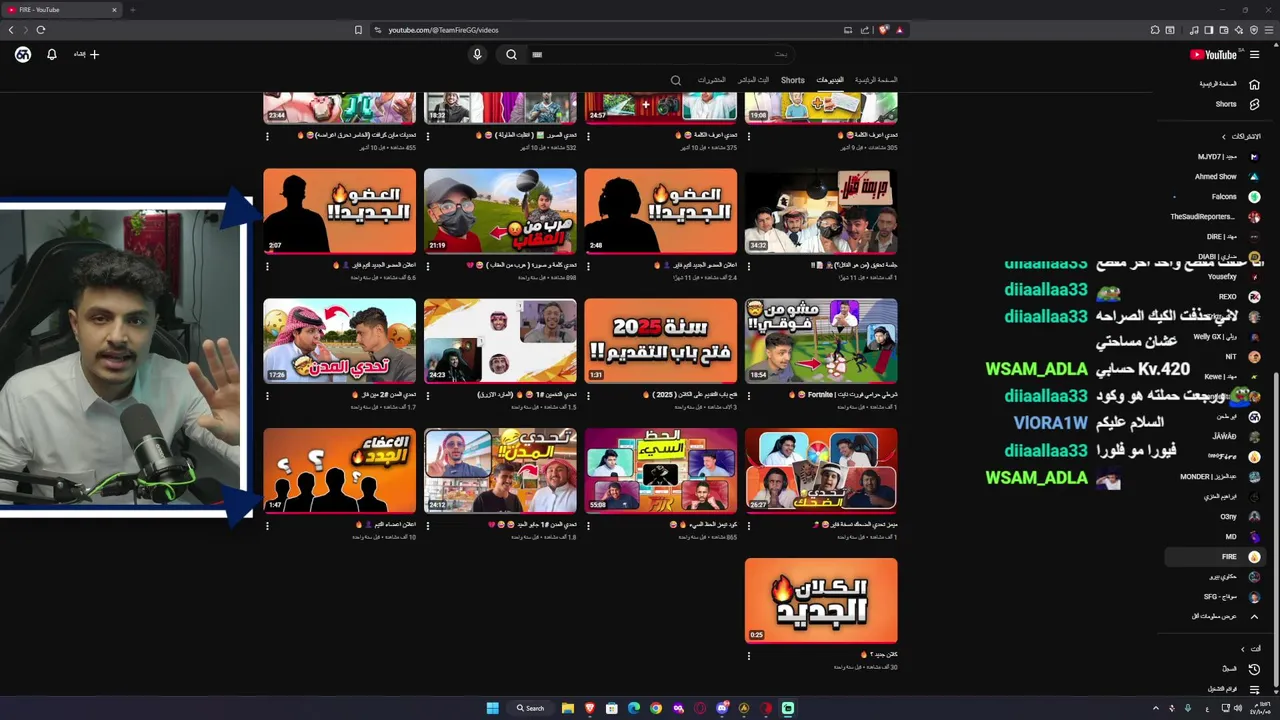
Task: Play the 0:25 الكلان الجديد video
Action: coord(821,601)
